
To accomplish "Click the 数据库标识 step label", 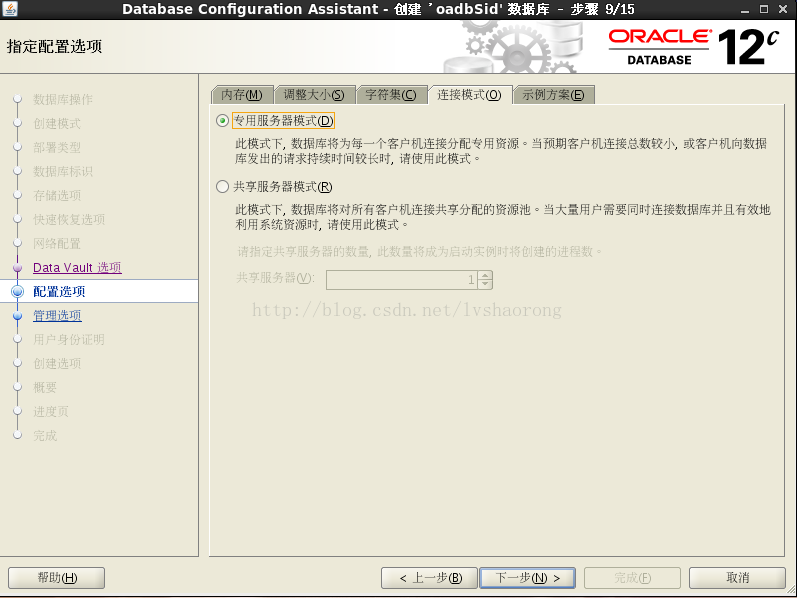I will click(63, 171).
